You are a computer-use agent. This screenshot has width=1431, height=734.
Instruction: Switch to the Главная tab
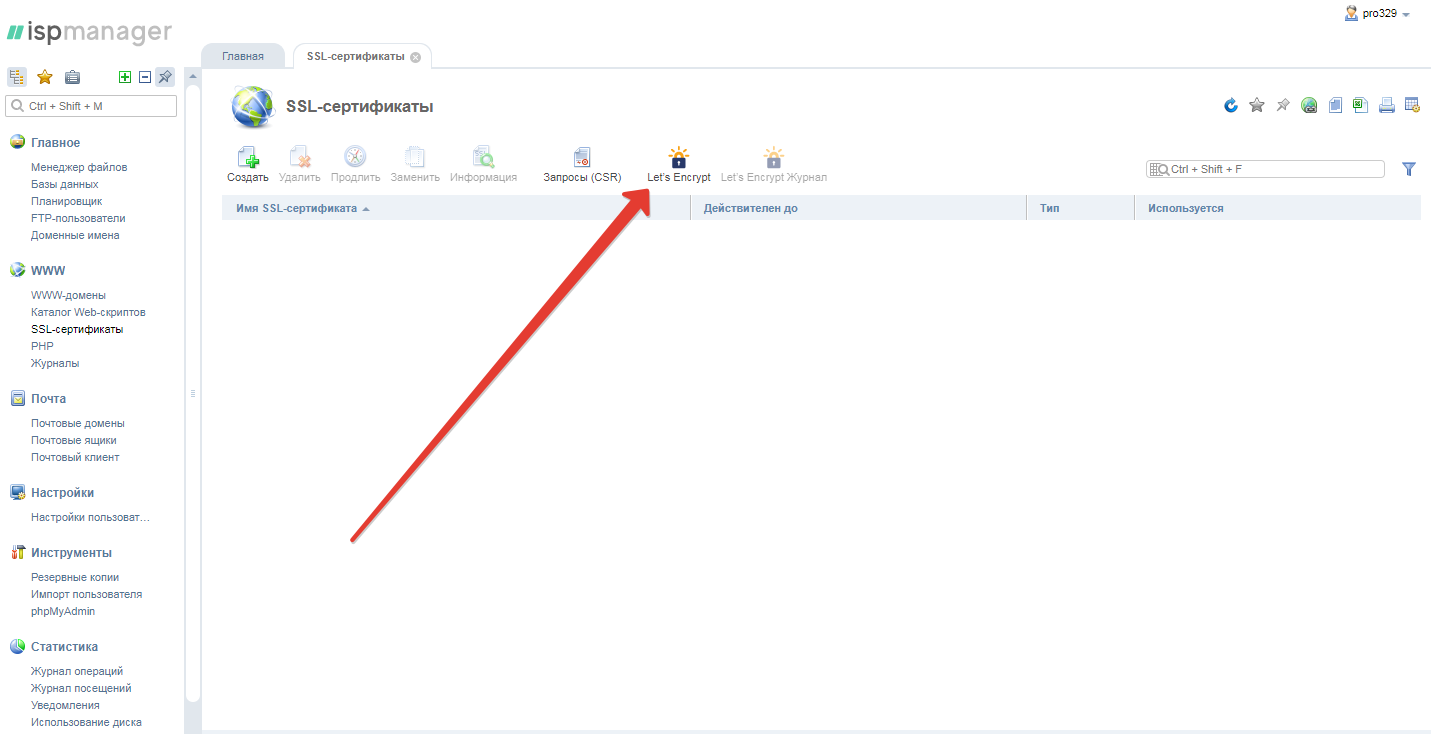click(x=243, y=56)
